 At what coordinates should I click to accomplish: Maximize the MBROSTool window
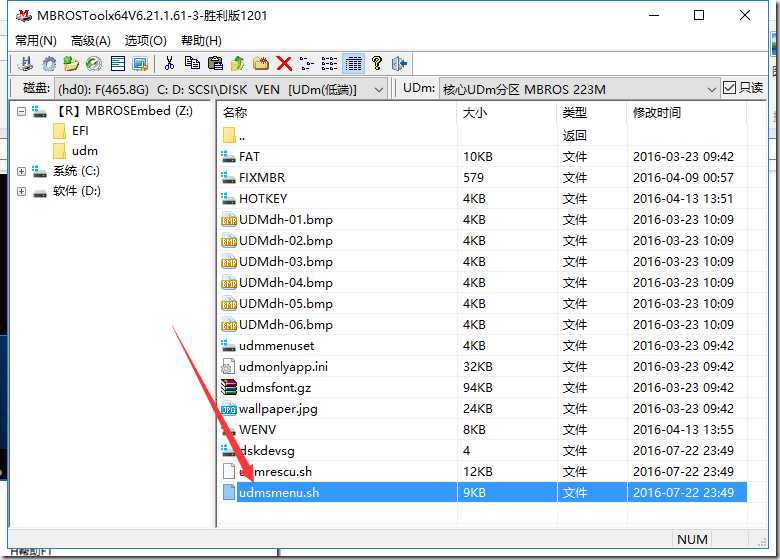698,15
